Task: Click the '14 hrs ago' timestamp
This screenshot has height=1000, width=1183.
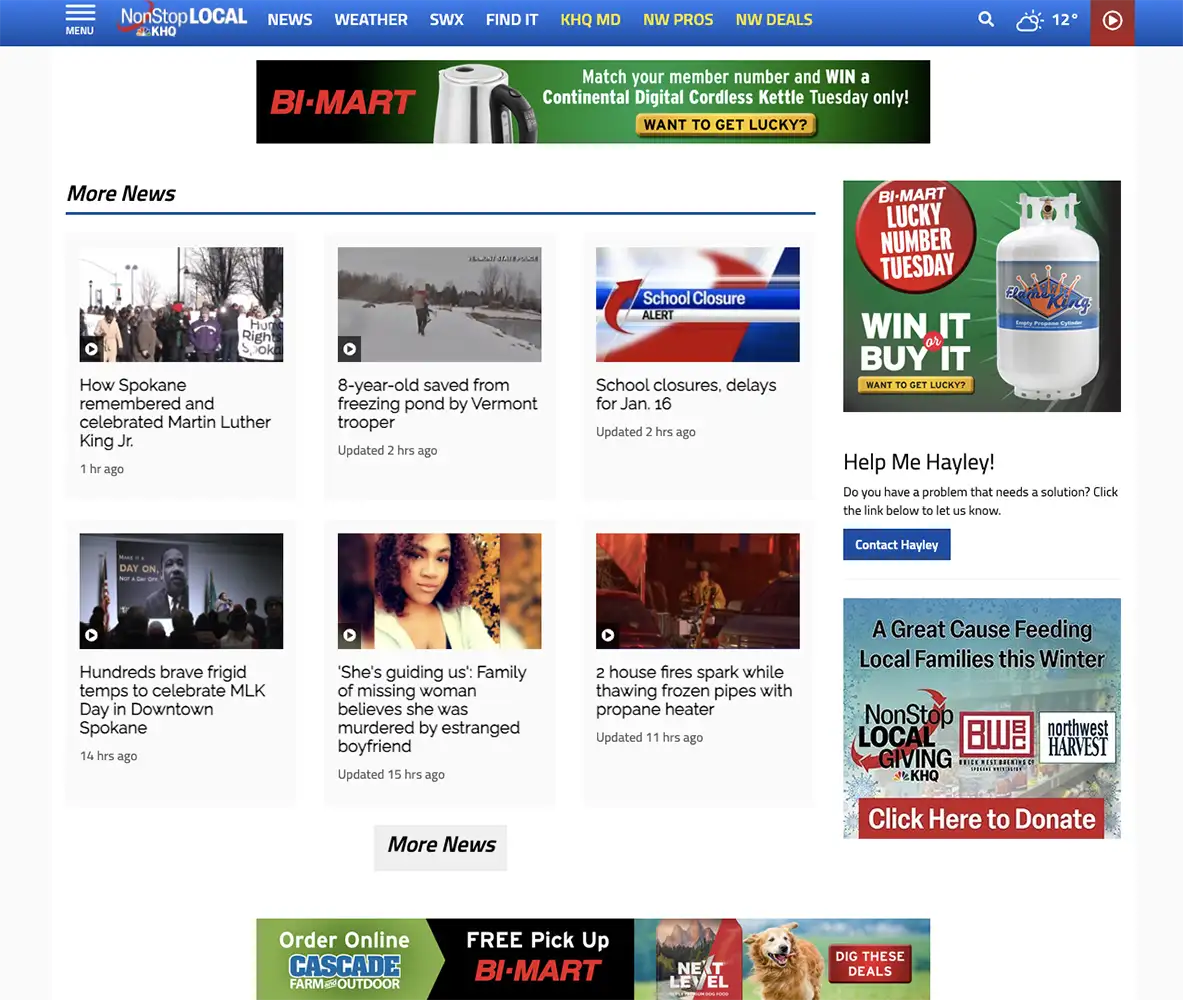Action: click(109, 755)
